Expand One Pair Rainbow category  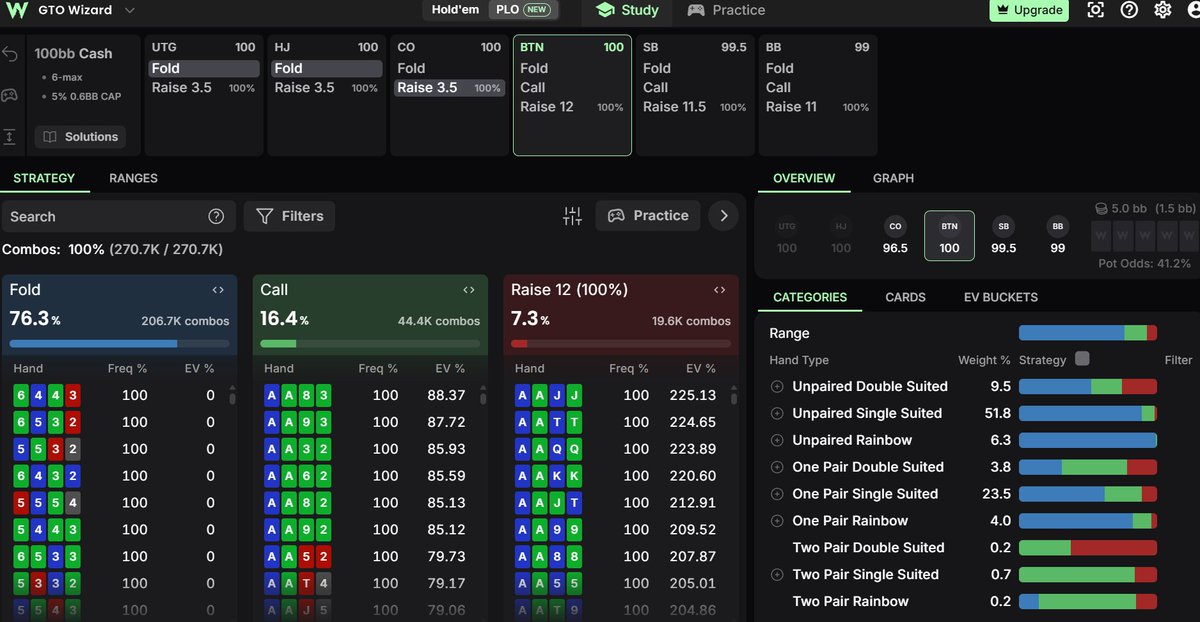pyautogui.click(x=777, y=521)
